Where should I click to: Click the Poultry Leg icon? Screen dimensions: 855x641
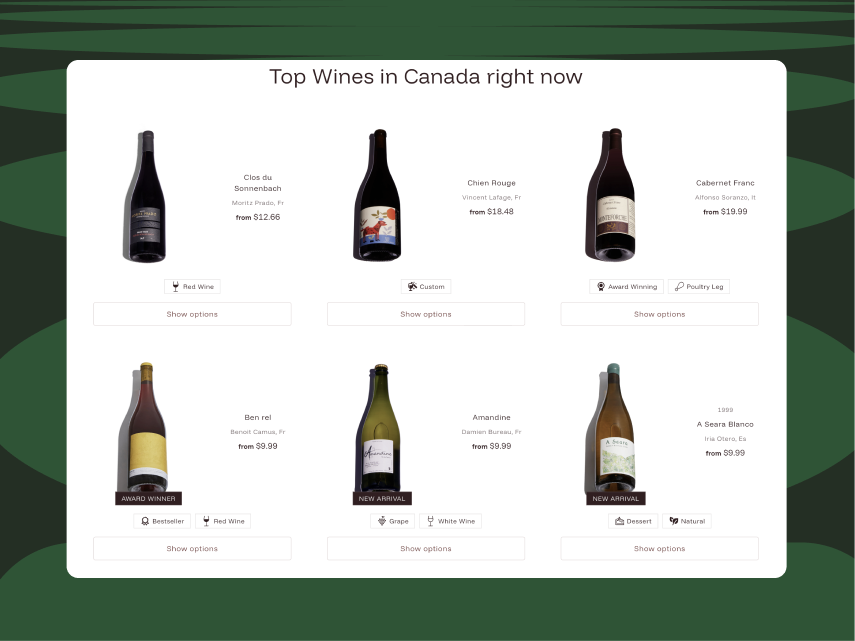coord(679,287)
